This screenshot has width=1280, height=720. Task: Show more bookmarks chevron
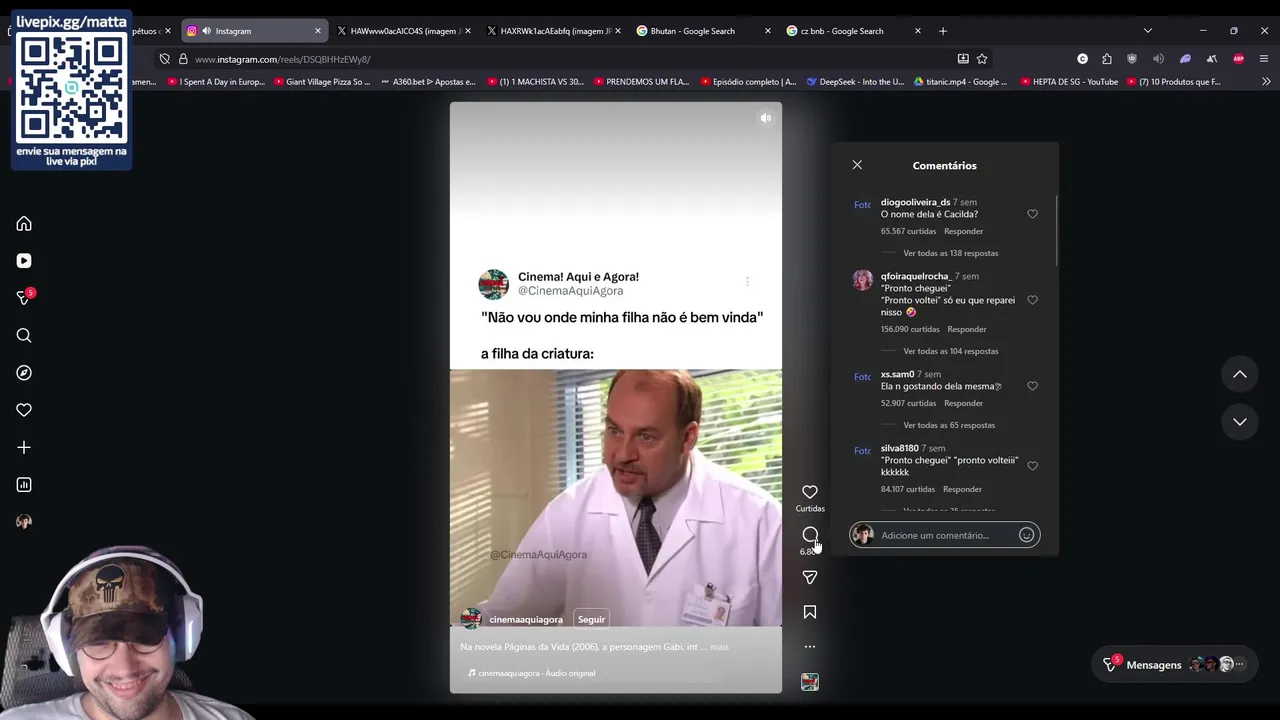pos(1266,82)
